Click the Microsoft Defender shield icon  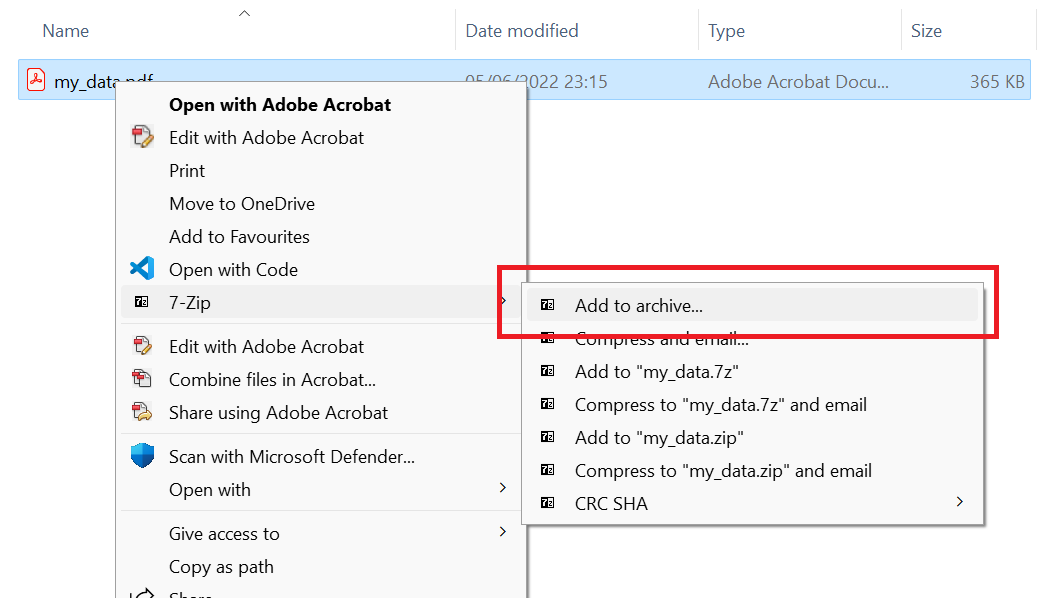(144, 454)
